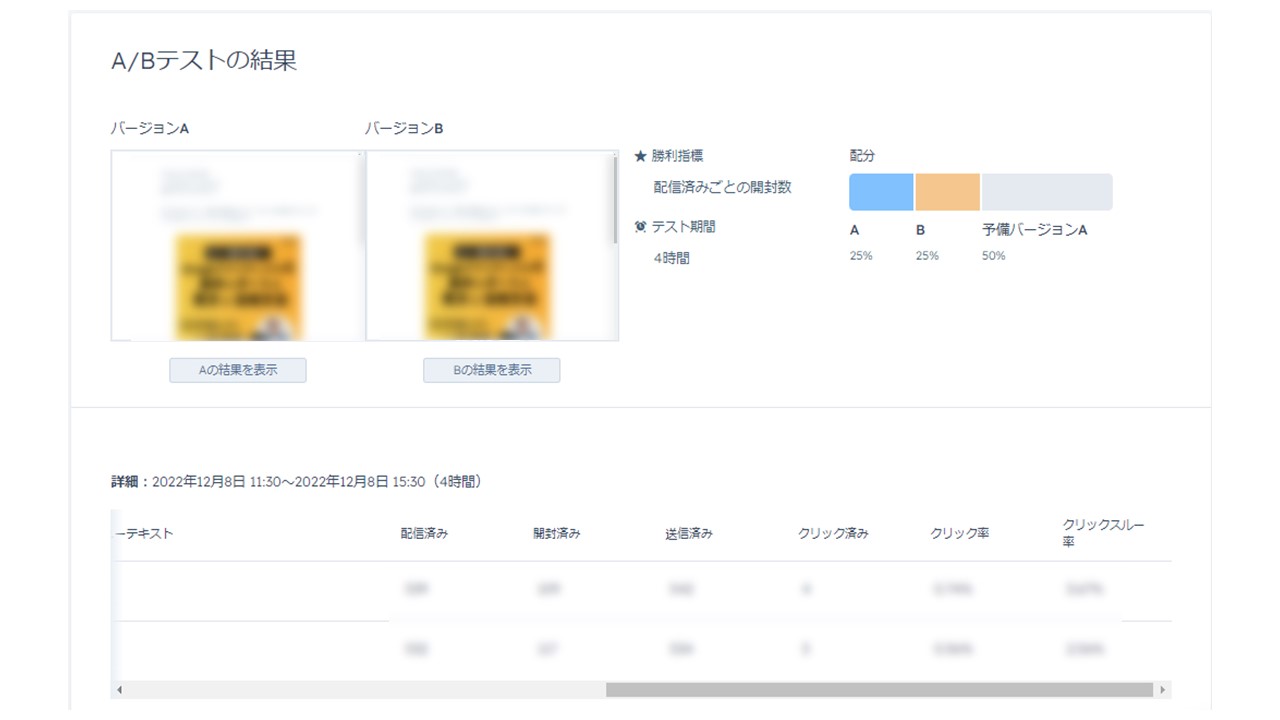Image resolution: width=1280 pixels, height=720 pixels.
Task: Click the '勝利指標' label
Action: 677,156
